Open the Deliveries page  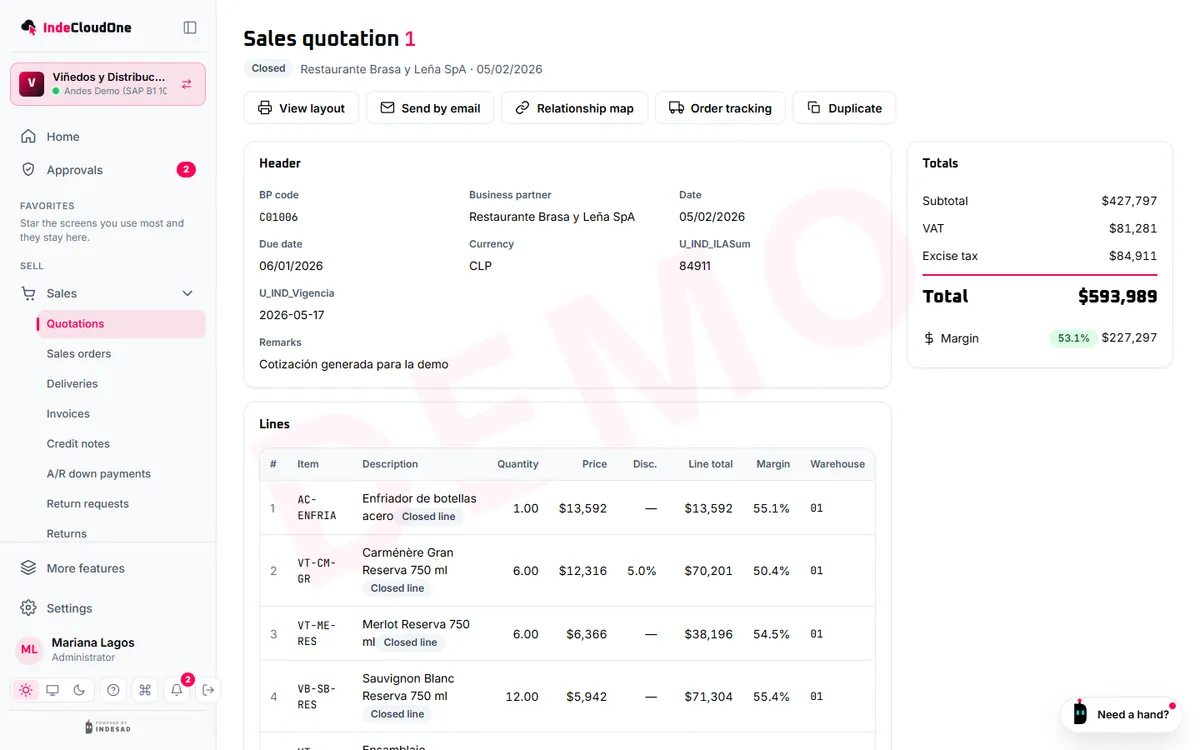(120, 384)
